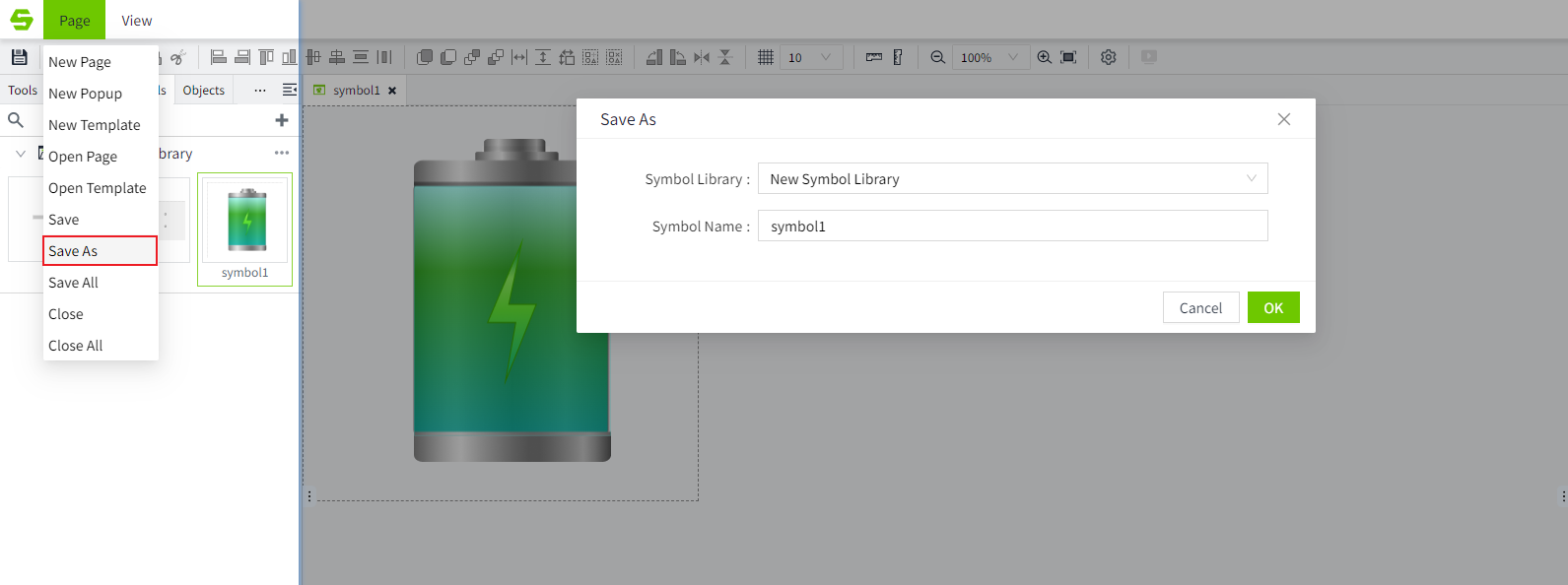Click the fit-to-screen icon
Image resolution: width=1568 pixels, height=585 pixels.
click(1068, 57)
